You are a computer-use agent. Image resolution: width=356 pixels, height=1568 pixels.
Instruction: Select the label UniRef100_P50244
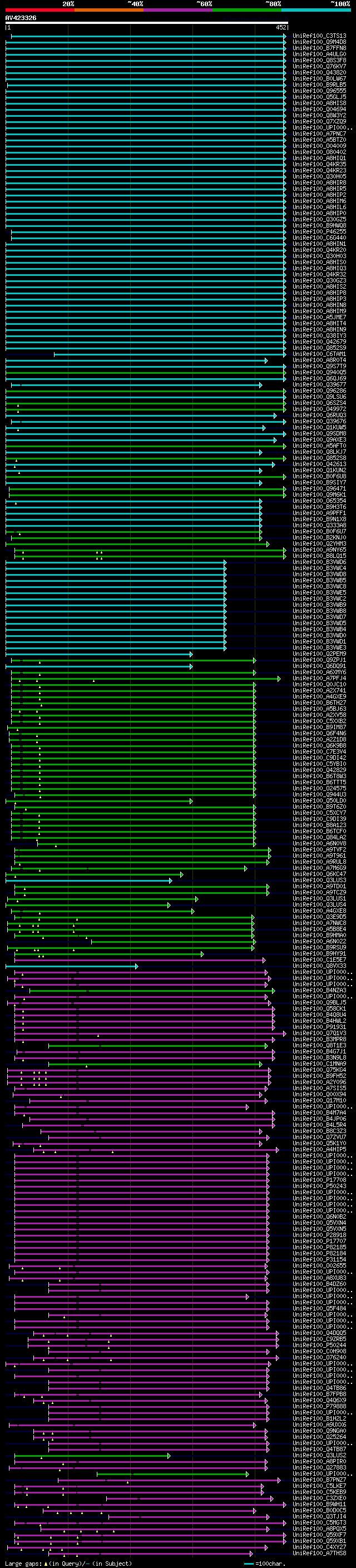pos(319,1345)
